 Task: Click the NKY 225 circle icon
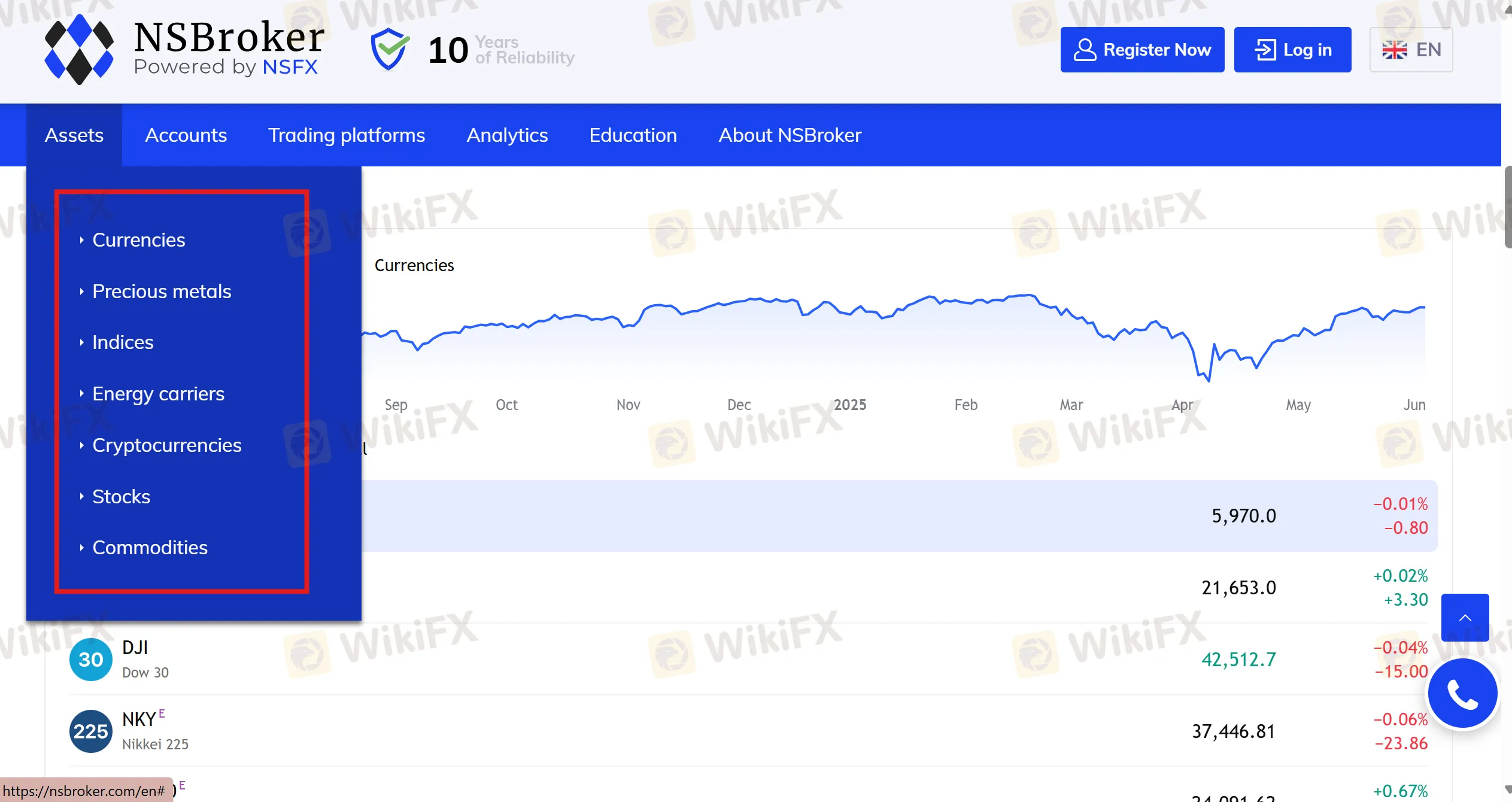[91, 731]
